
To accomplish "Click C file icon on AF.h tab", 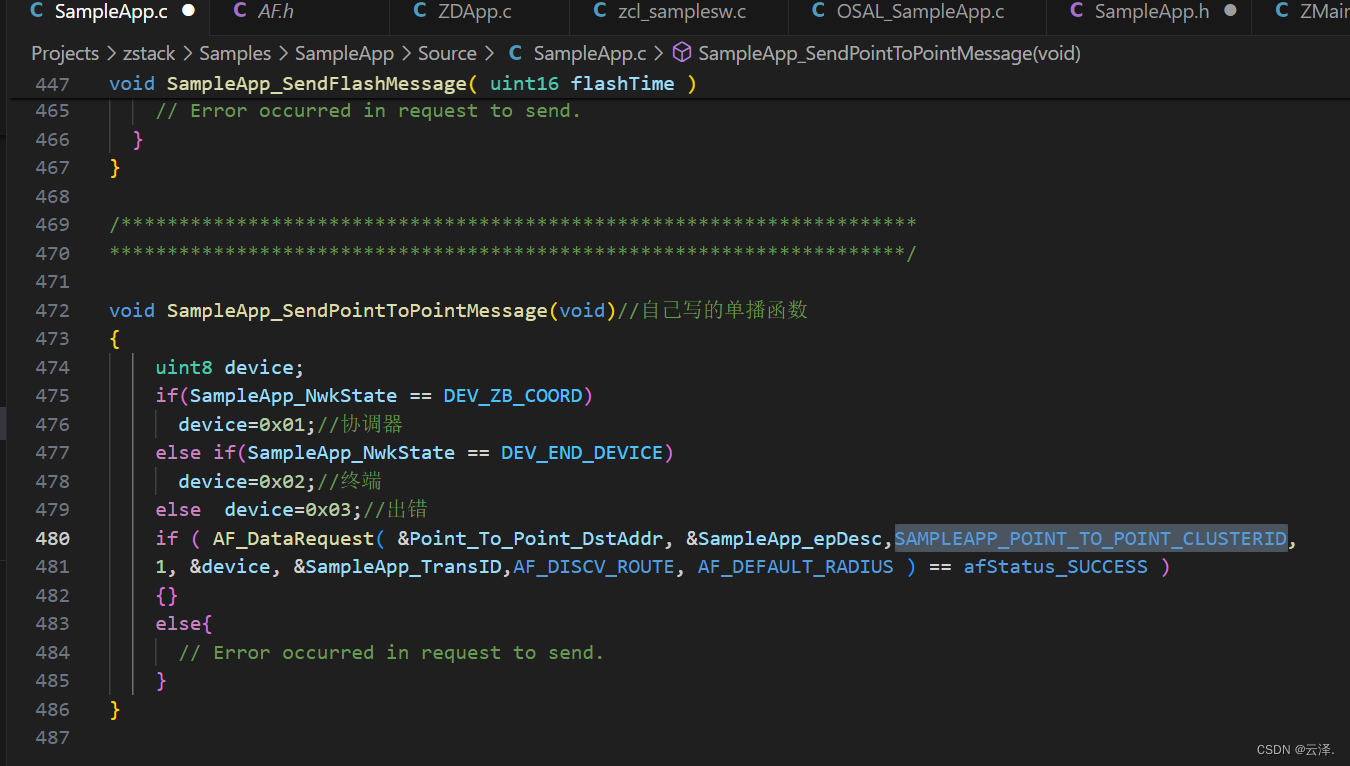I will tap(240, 11).
